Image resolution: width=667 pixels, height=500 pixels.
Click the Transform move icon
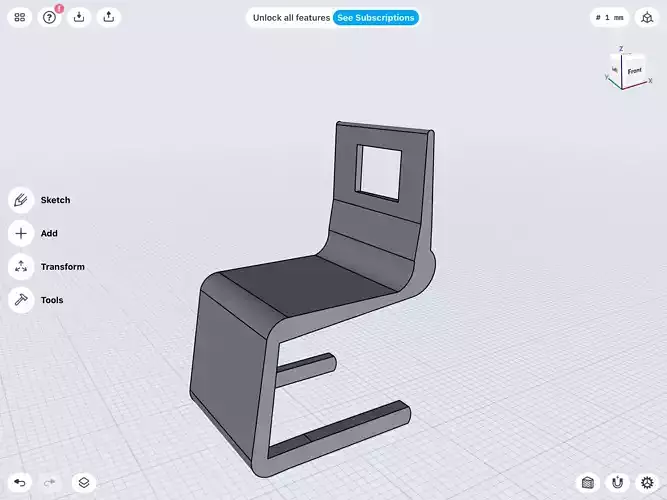(21, 267)
